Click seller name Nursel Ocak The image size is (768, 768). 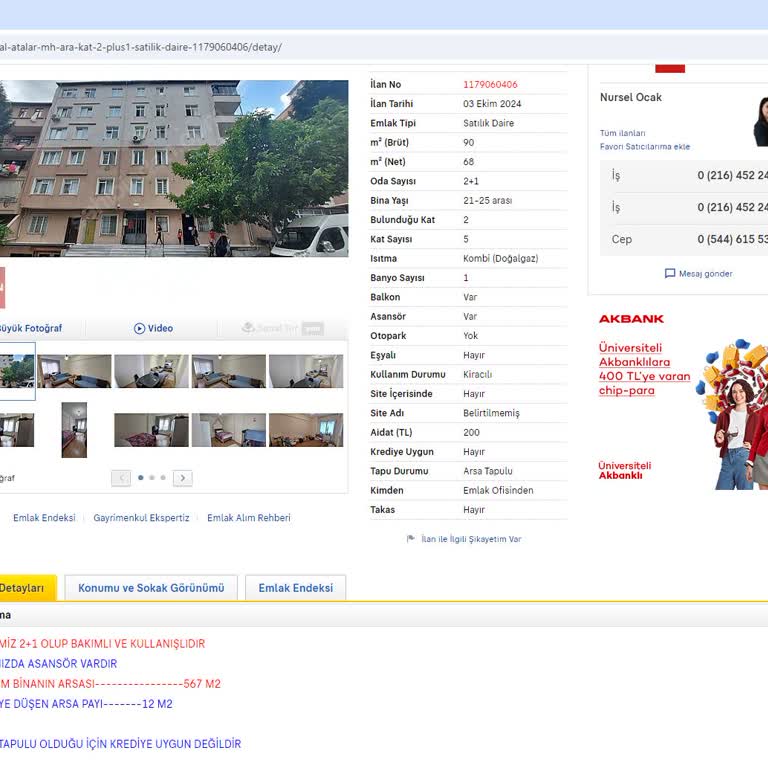(x=630, y=97)
